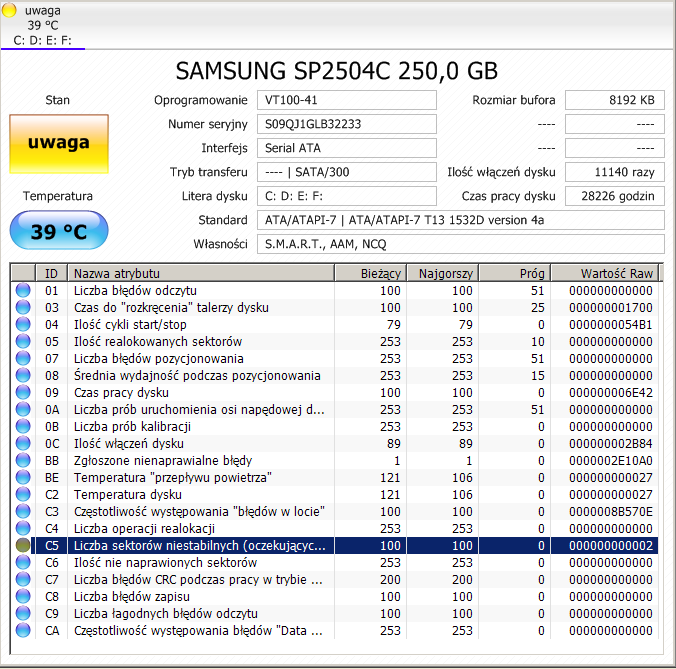Click the 'Własności' field S.M.A.R.T., AAM, NCQ
Viewport: 676px width, 669px height.
[x=461, y=244]
